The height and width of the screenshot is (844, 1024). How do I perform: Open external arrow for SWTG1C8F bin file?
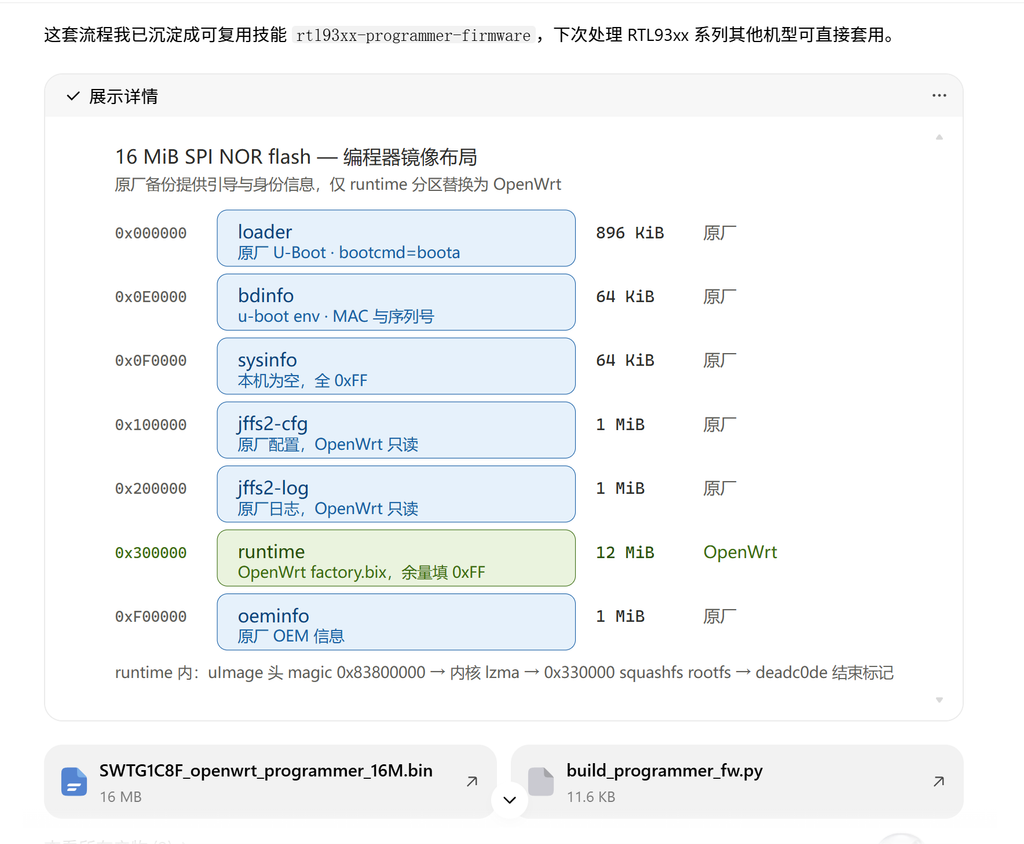[472, 781]
